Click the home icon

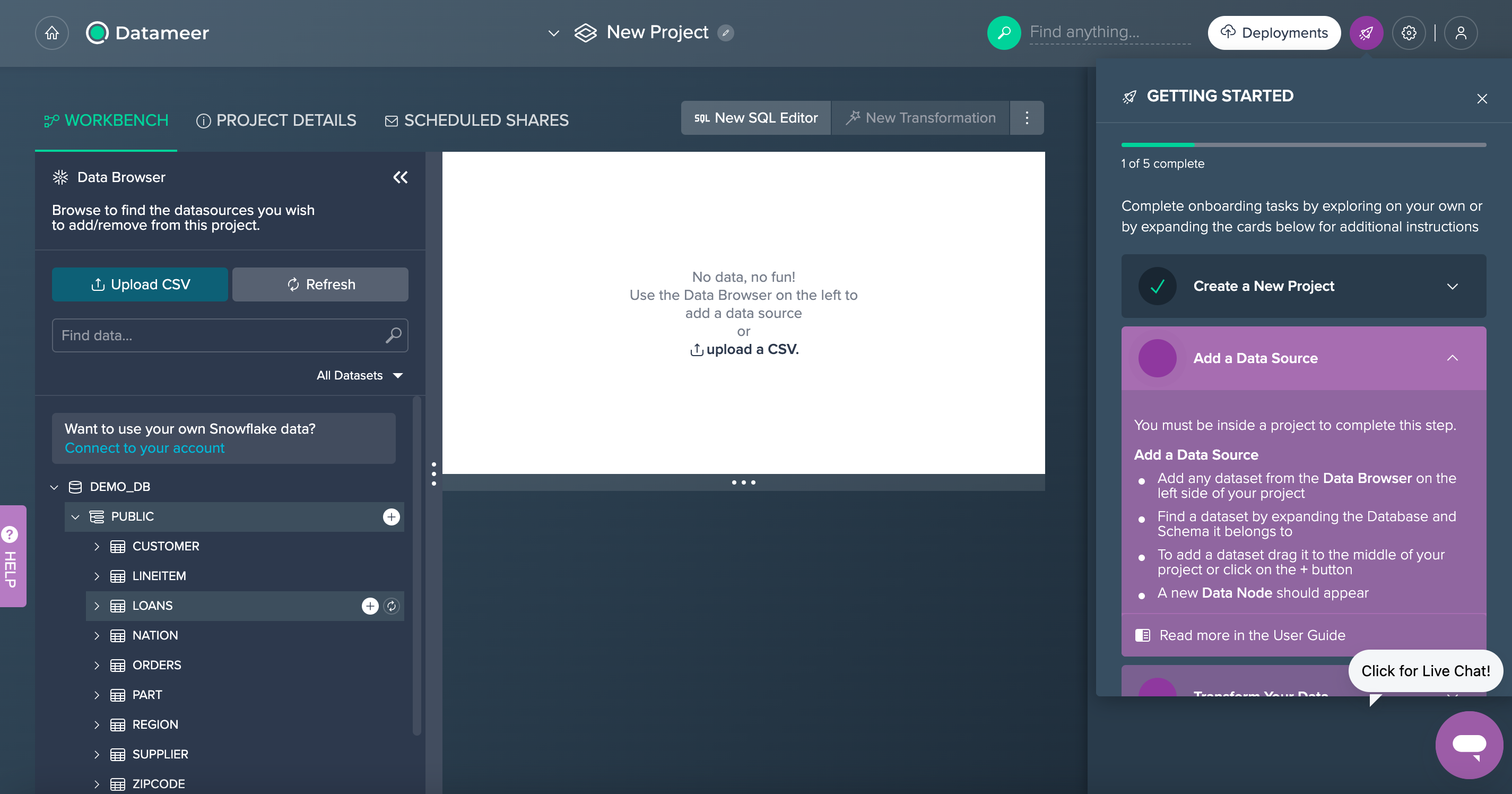pyautogui.click(x=51, y=33)
